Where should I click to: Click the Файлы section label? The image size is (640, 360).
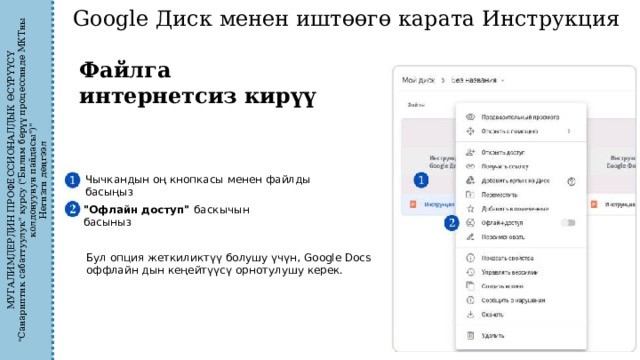point(416,105)
